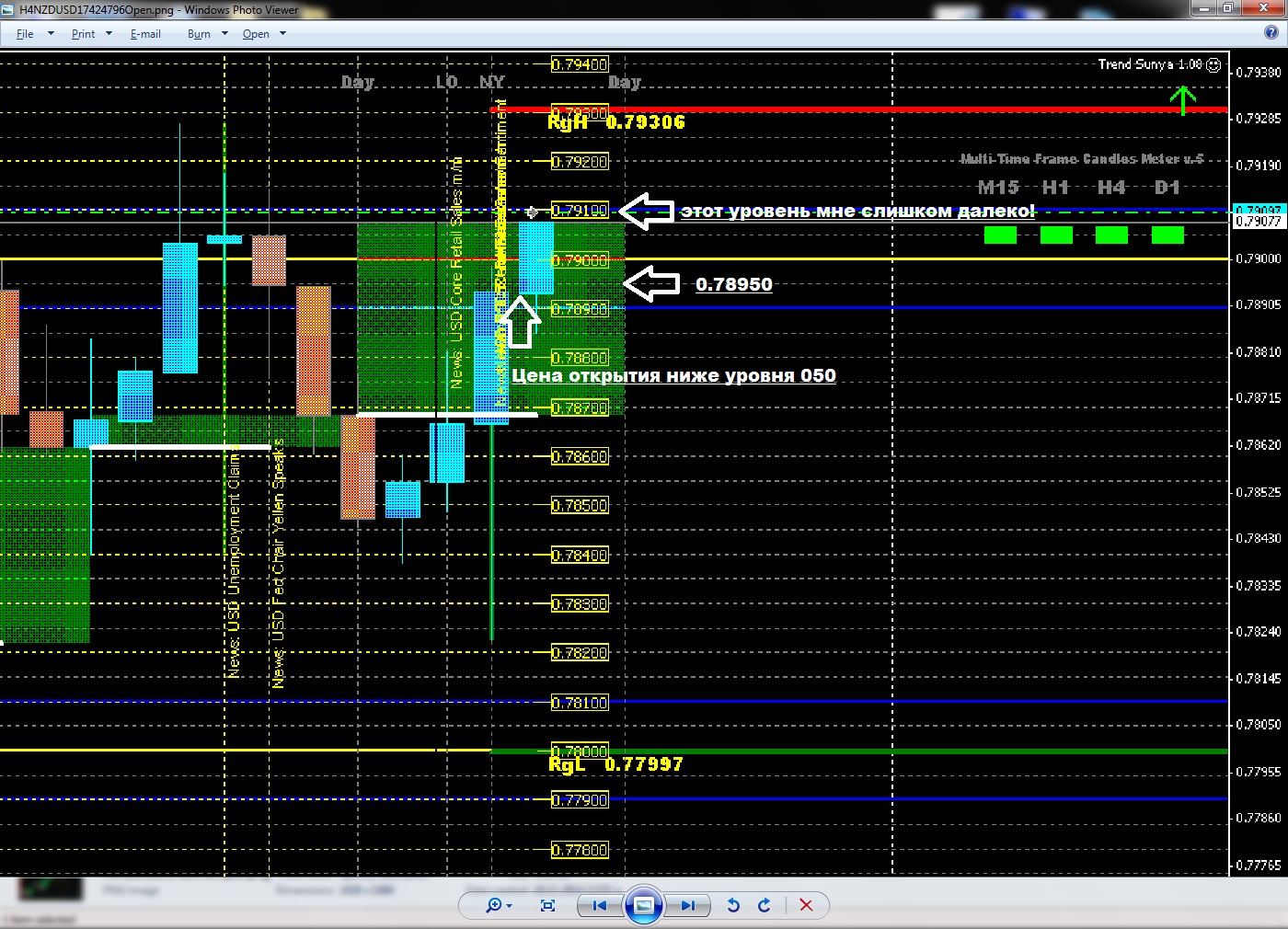This screenshot has width=1288, height=929.
Task: Open the Print menu
Action: tap(83, 33)
